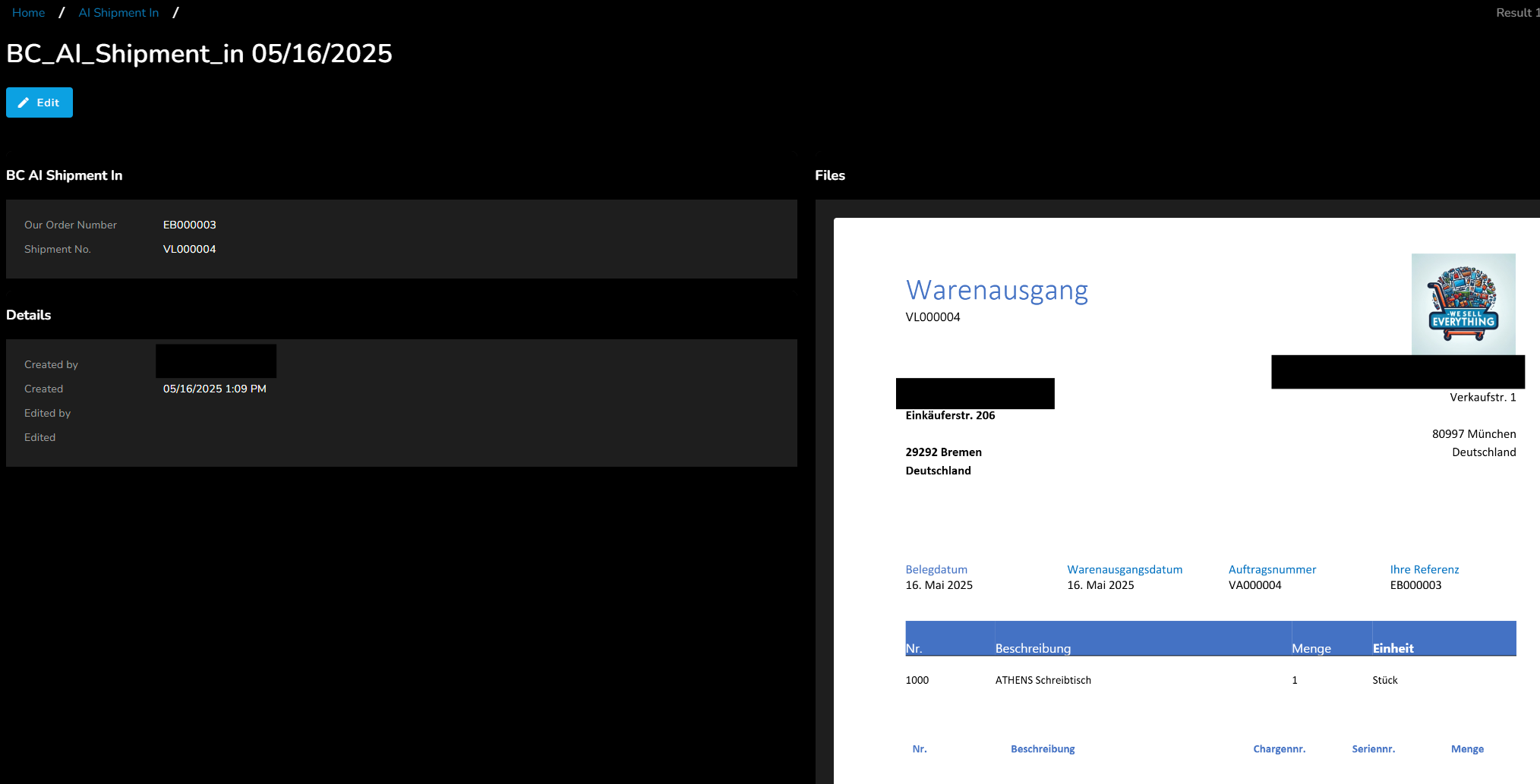
Task: Click the Belegdatum label in document
Action: point(936,569)
